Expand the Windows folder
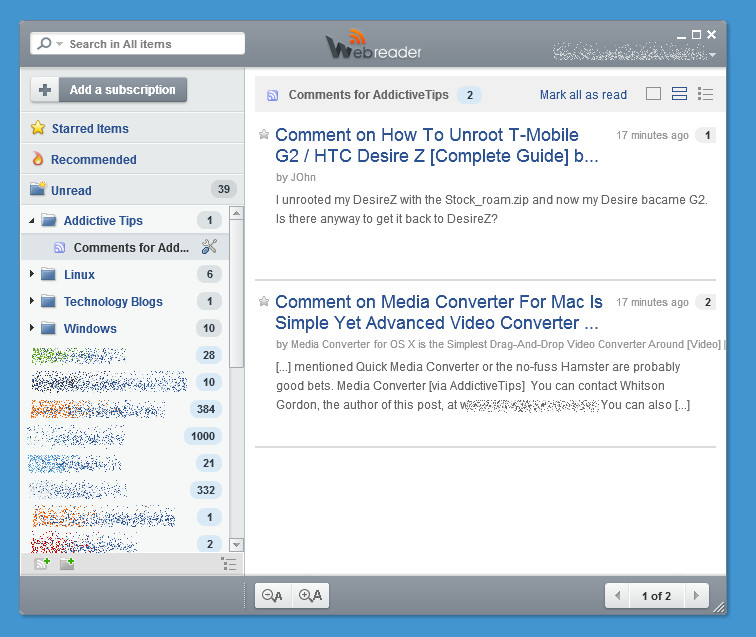The width and height of the screenshot is (756, 637). click(x=32, y=328)
